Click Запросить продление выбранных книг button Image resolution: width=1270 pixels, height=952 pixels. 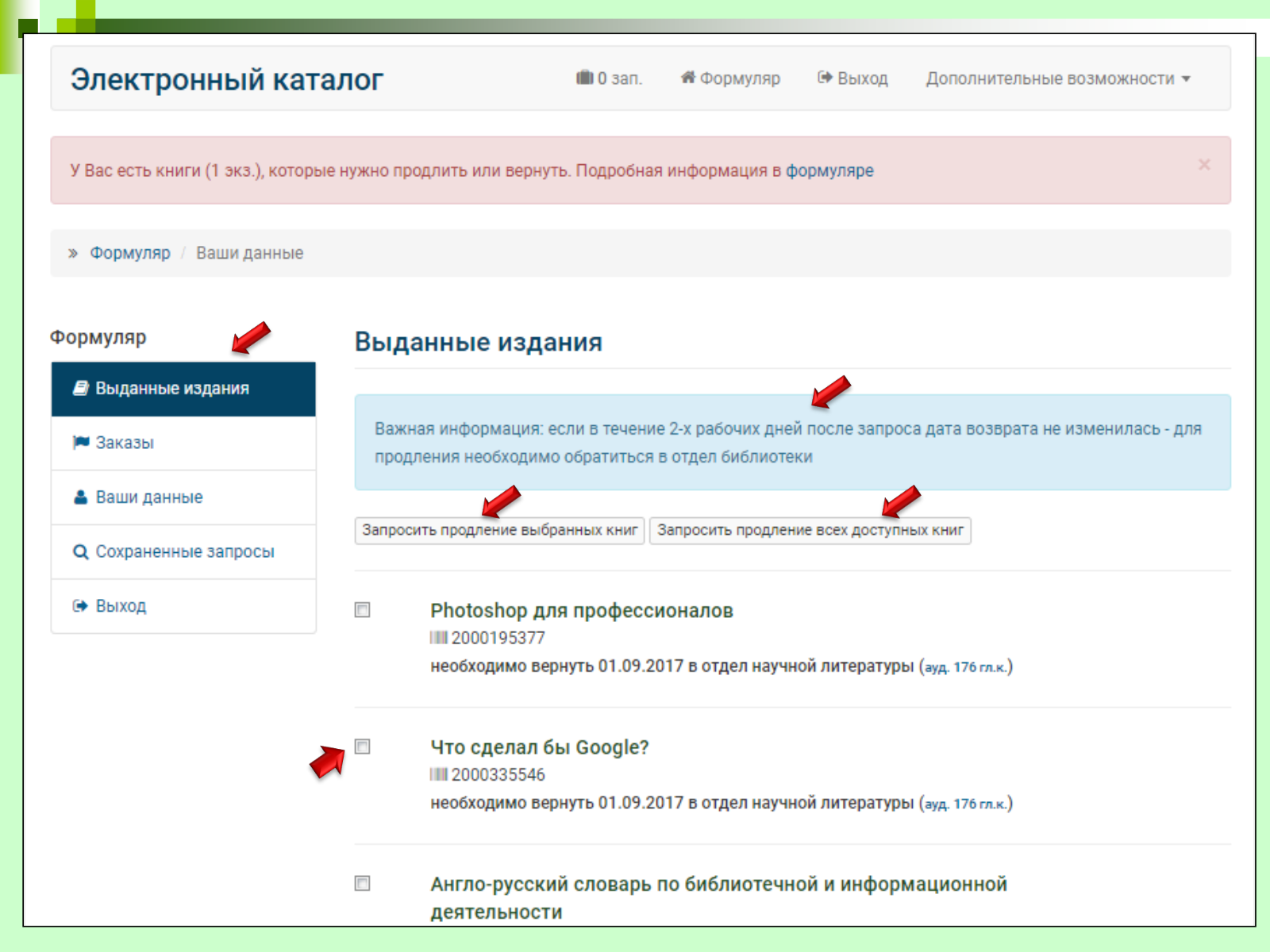click(499, 530)
